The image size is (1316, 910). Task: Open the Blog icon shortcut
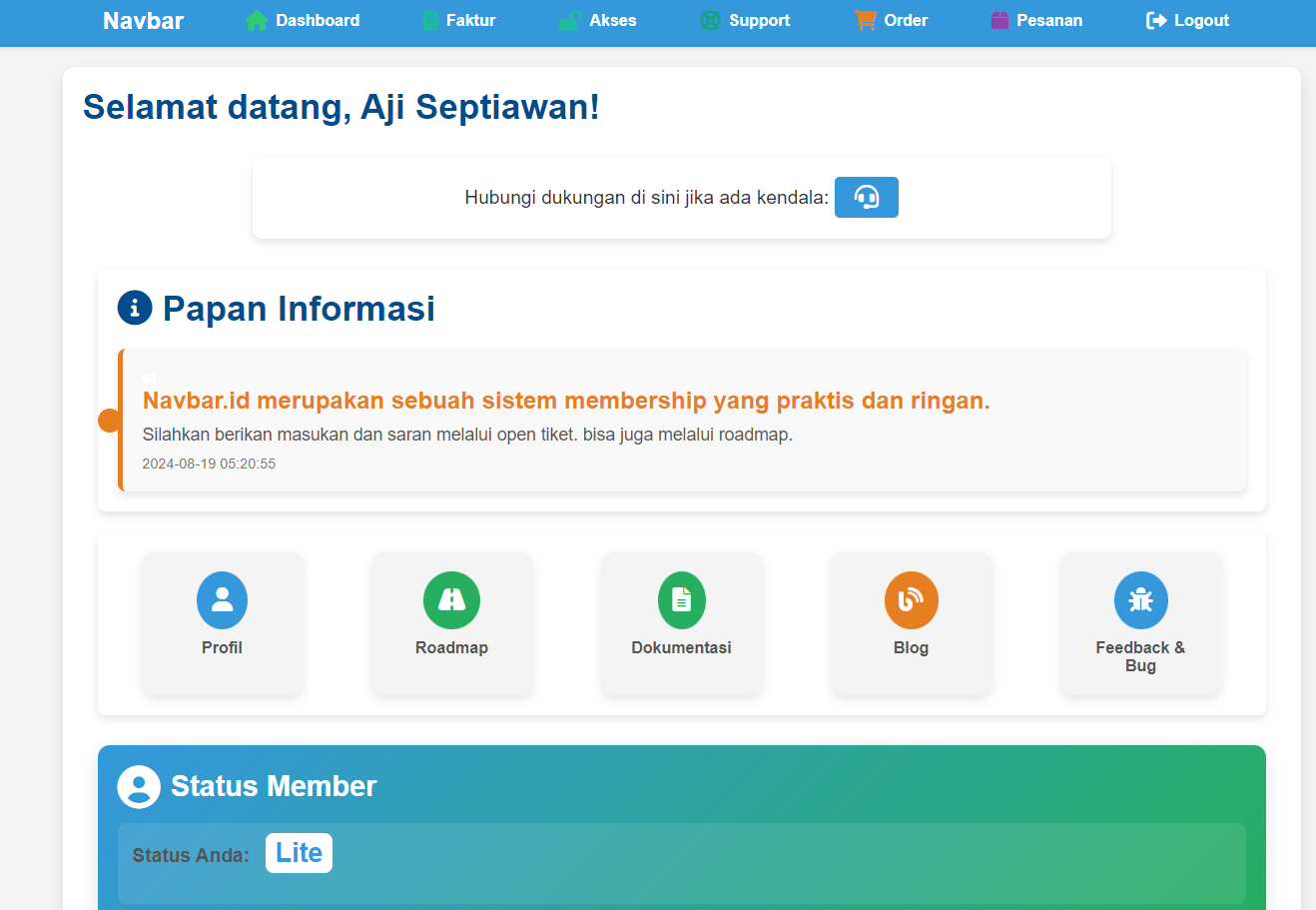[x=911, y=599]
